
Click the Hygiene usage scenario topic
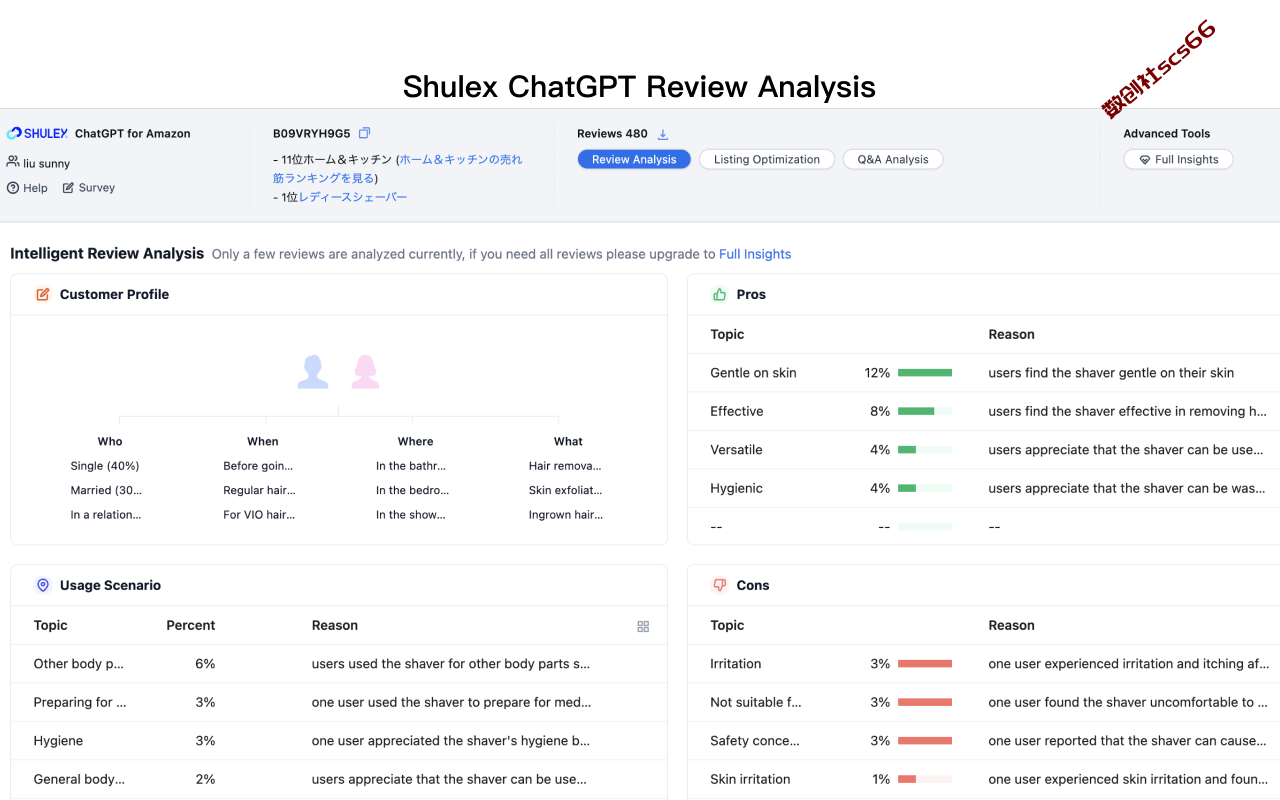tap(58, 741)
